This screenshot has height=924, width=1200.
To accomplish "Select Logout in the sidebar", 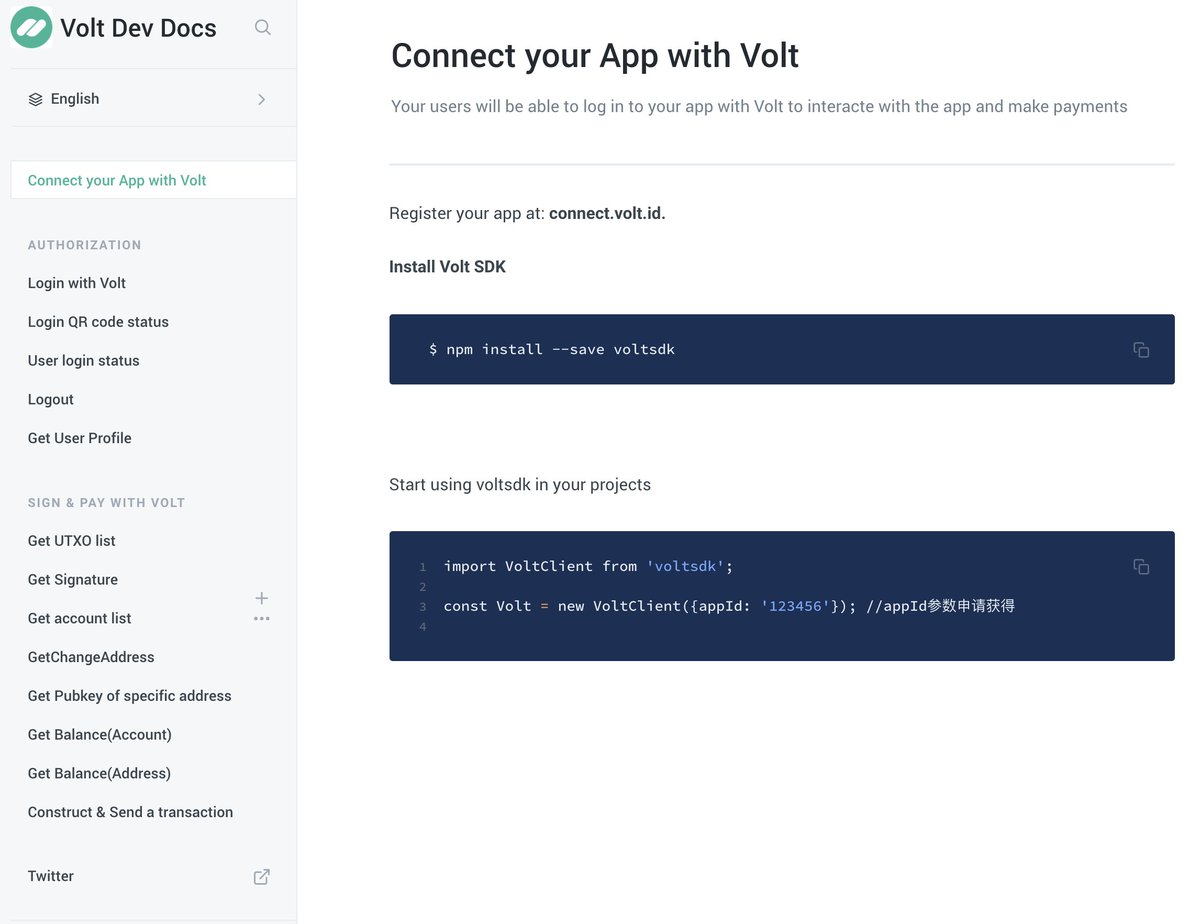I will (x=51, y=399).
